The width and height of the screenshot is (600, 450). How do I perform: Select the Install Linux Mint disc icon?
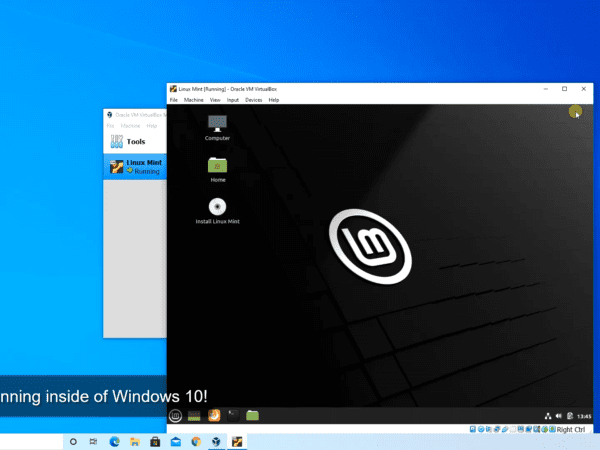(x=217, y=211)
